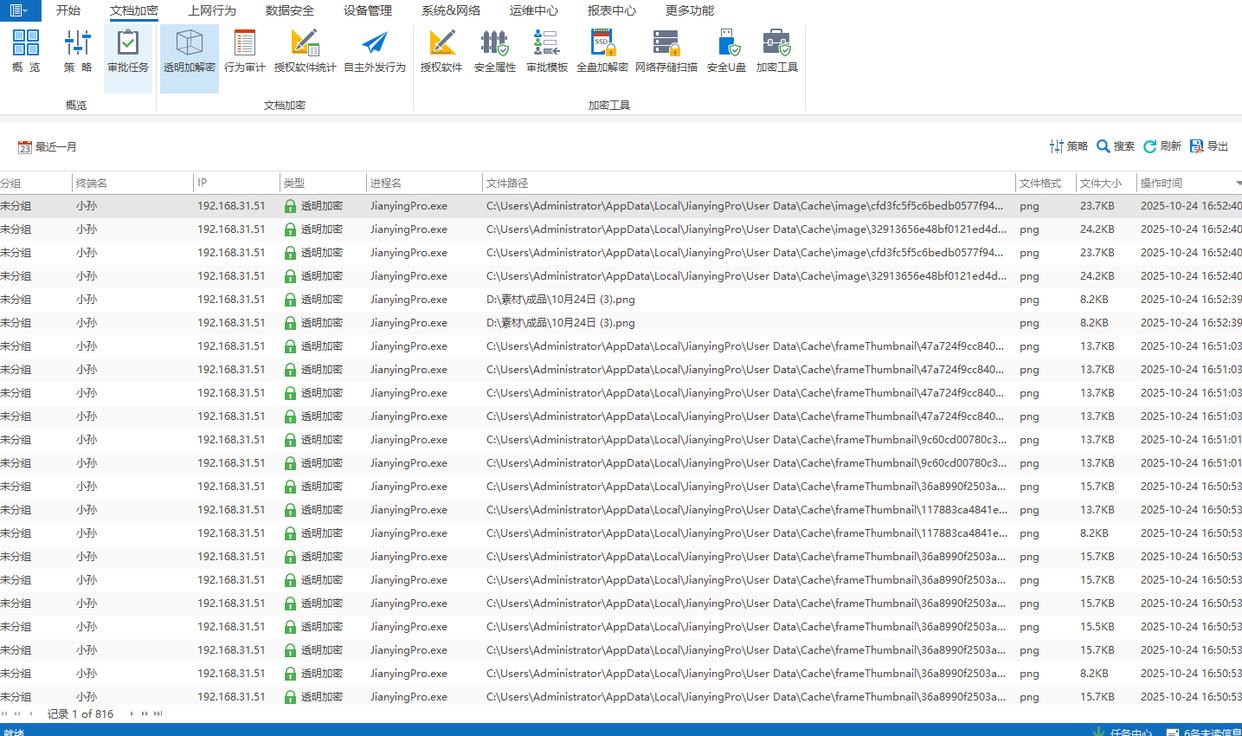
Task: Select the 透明加解密 cube icon
Action: click(189, 50)
